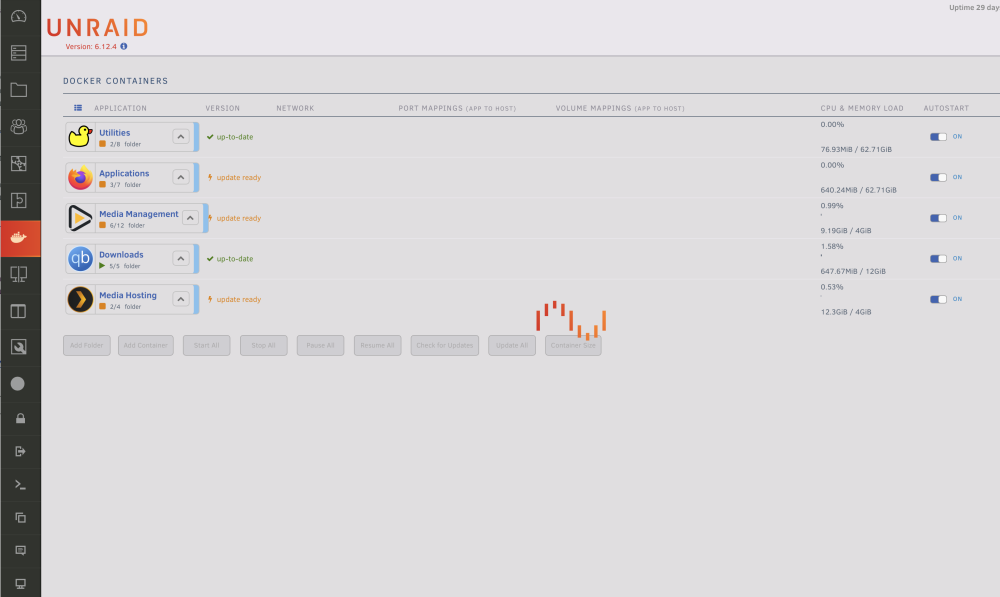
Task: Expand the Media Management folder chevron
Action: [x=190, y=218]
